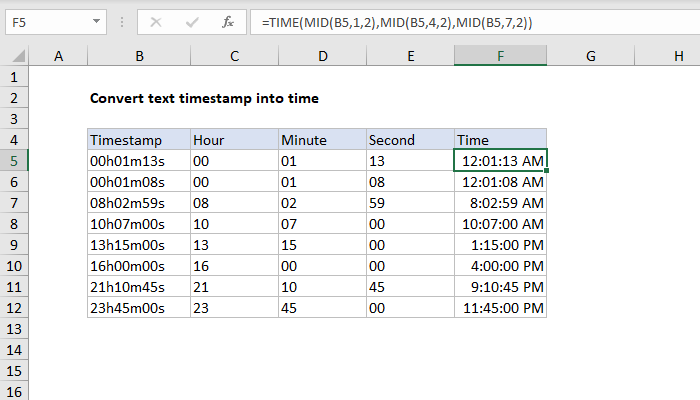Select column A header

(58, 56)
